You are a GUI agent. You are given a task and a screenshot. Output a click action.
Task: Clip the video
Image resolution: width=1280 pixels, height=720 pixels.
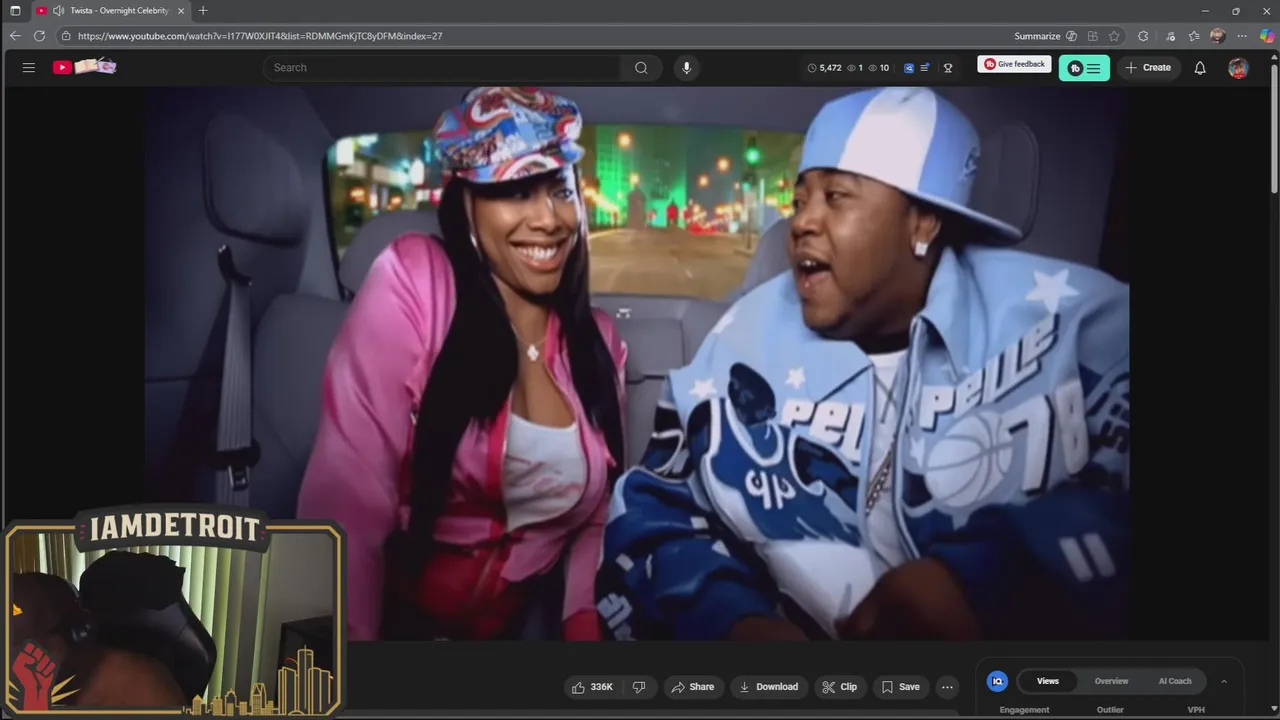(839, 687)
